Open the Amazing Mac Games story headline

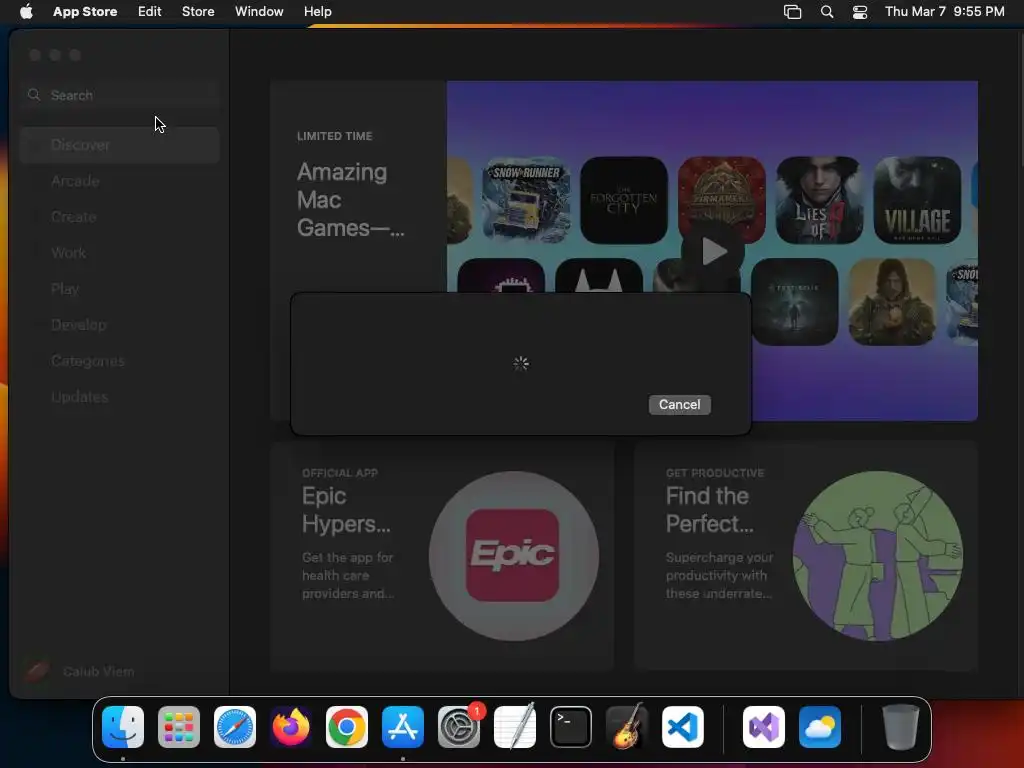351,200
